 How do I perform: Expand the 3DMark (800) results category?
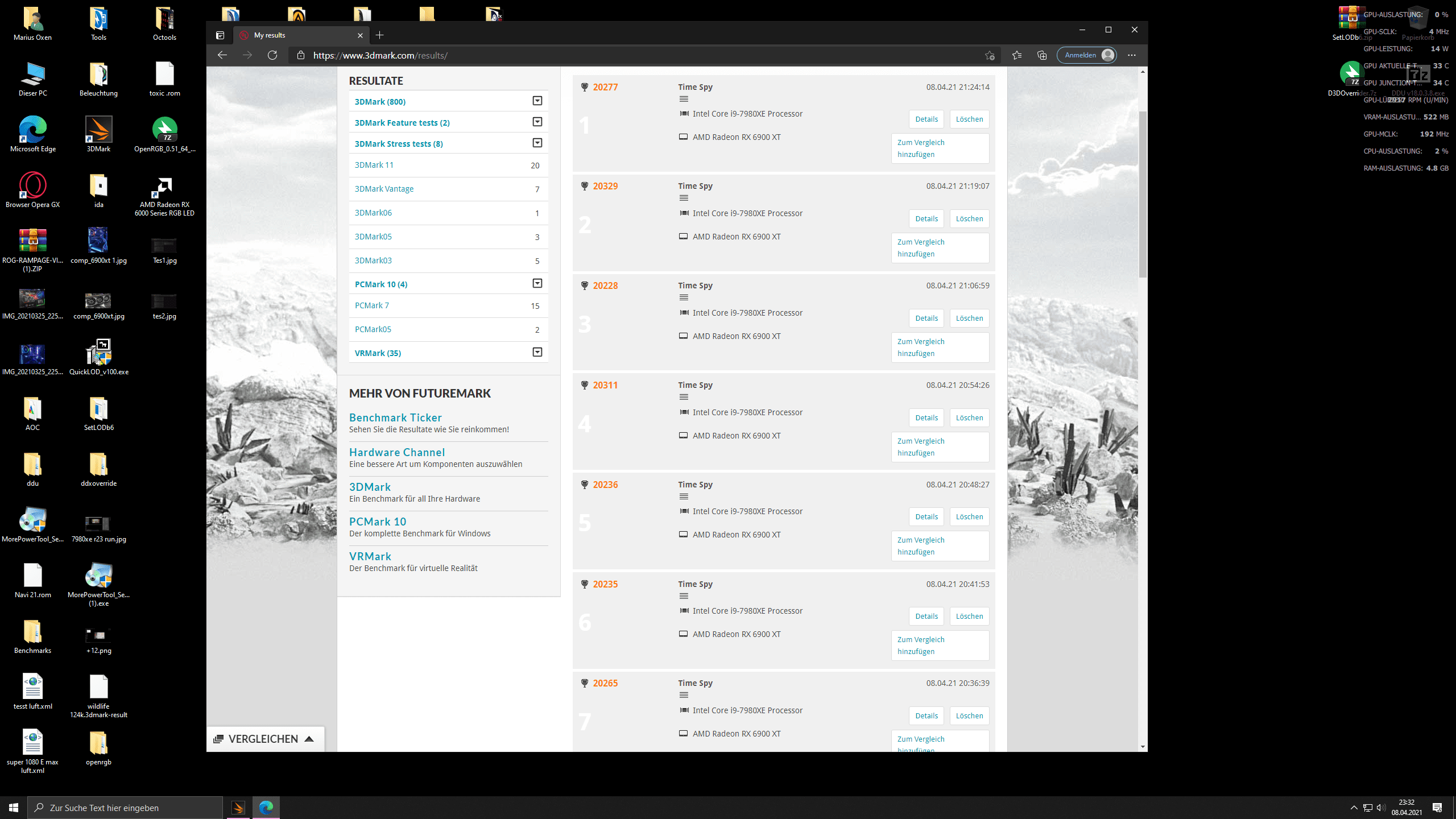click(x=537, y=101)
